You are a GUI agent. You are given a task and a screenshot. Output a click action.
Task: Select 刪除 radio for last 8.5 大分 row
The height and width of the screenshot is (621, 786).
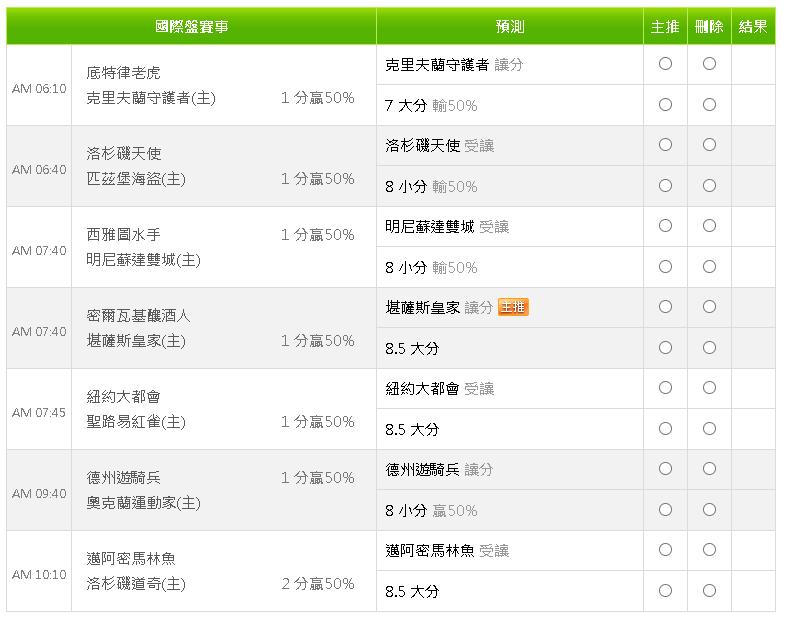point(709,591)
